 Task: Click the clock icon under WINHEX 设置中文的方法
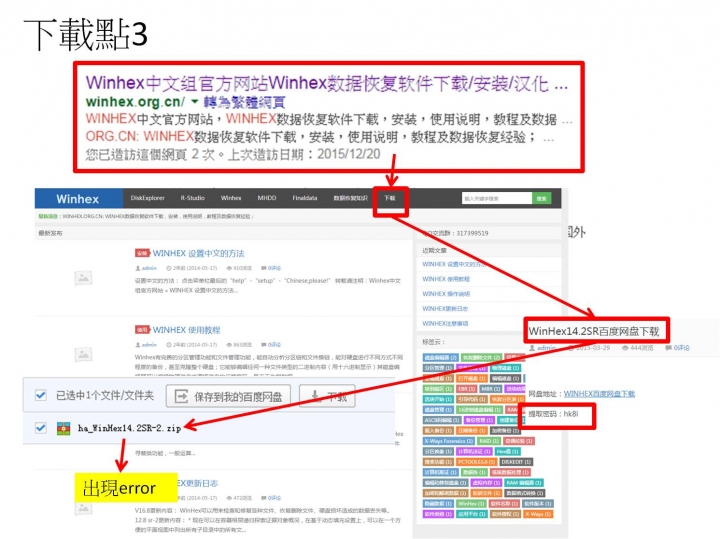tap(169, 268)
